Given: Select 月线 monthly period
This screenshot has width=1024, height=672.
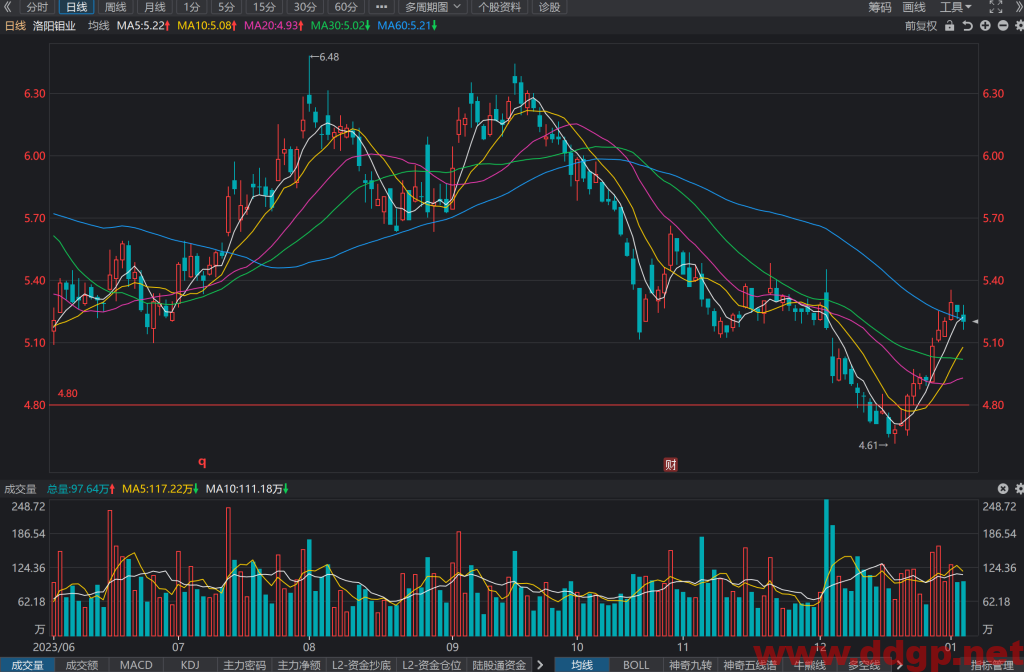Looking at the screenshot, I should (x=155, y=7).
